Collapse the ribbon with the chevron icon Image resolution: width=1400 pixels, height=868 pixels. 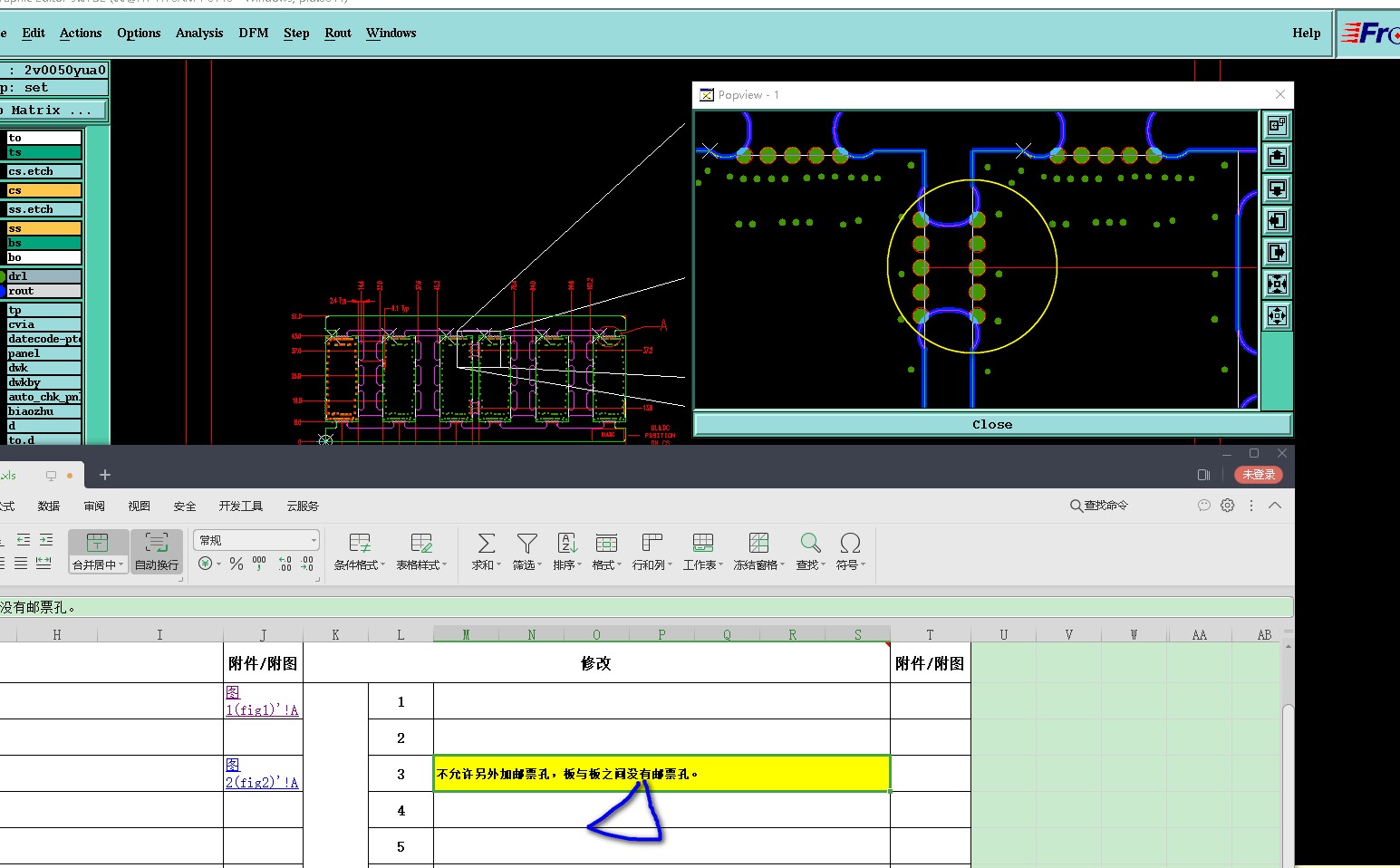[x=1275, y=505]
